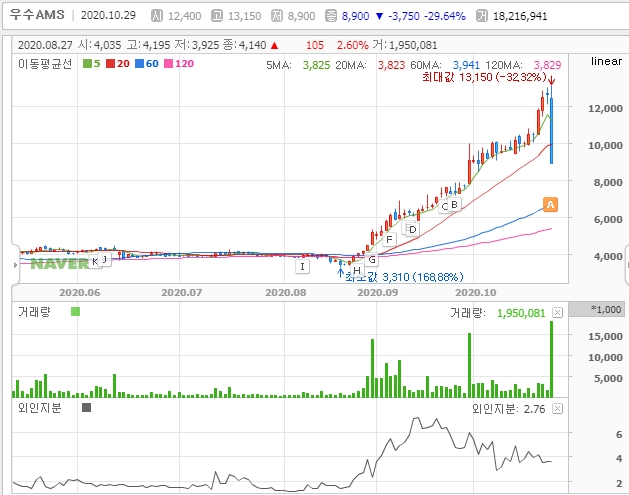Screen dimensions: 629x495
Task: Click the 15,000 volume axis label
Action: point(605,336)
